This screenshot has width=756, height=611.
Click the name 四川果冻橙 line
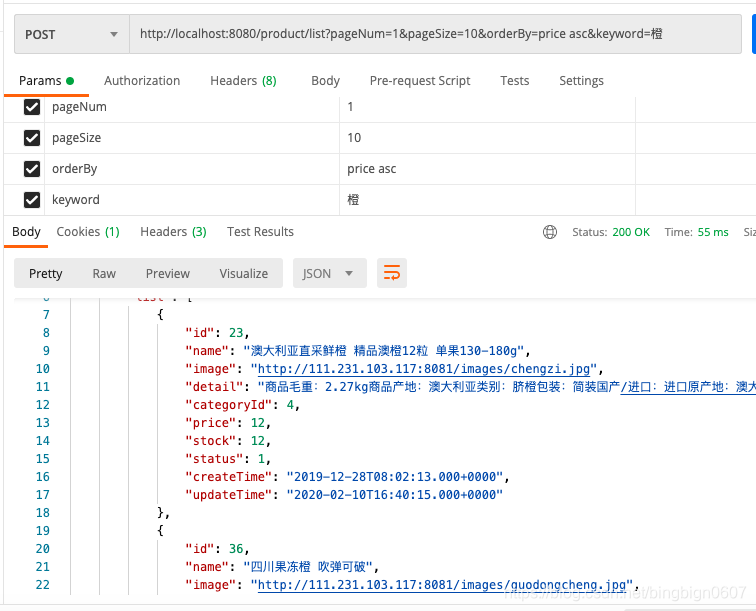(x=282, y=567)
